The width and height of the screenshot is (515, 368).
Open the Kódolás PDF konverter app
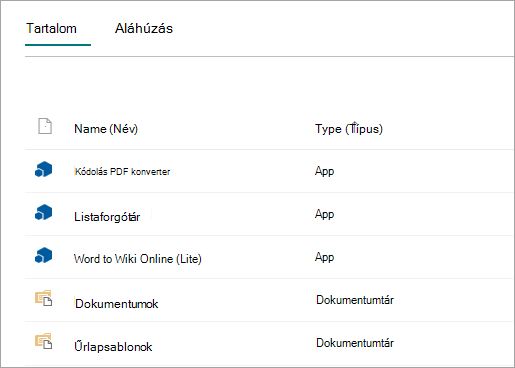[x=122, y=172]
